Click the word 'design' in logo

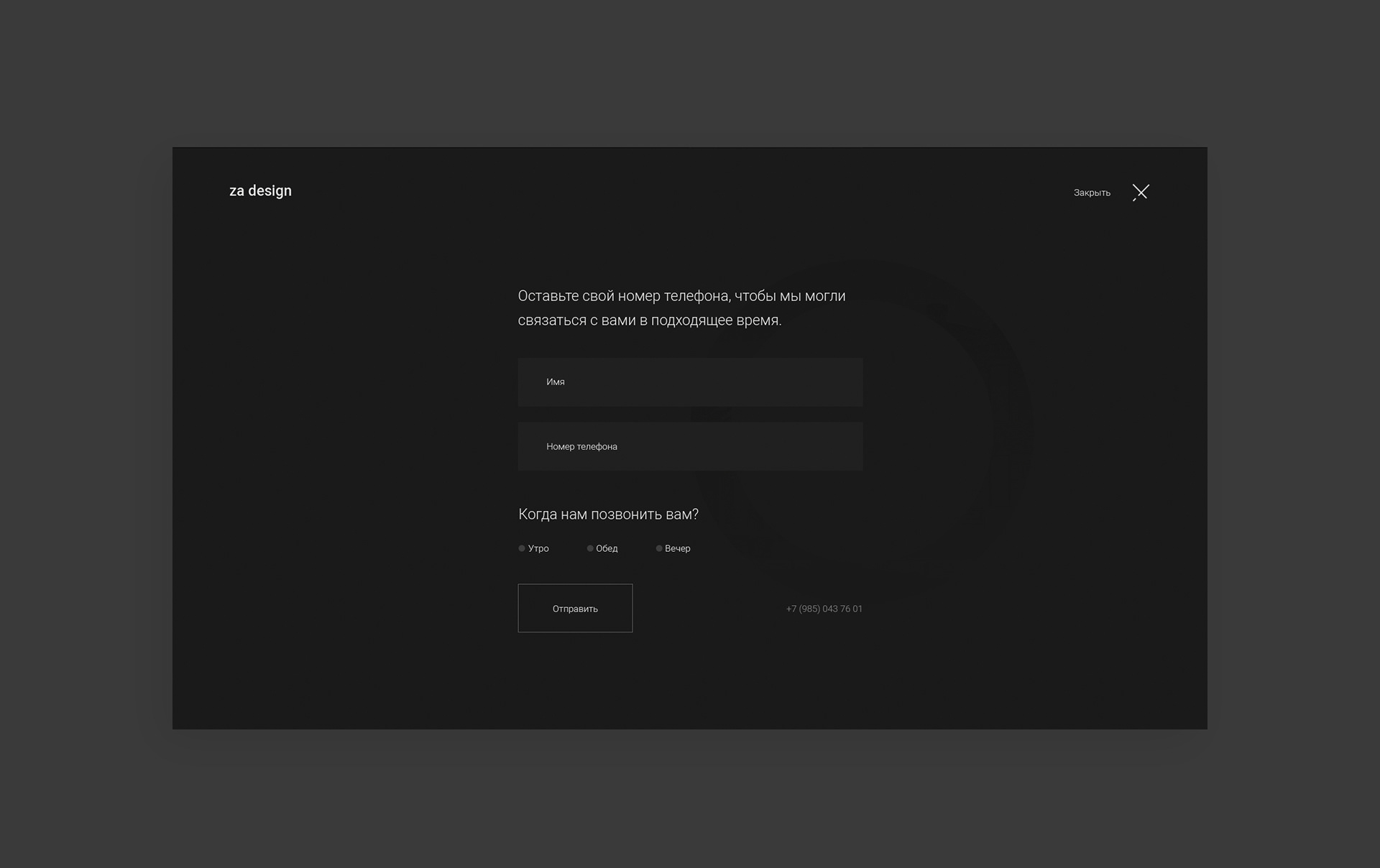(270, 191)
